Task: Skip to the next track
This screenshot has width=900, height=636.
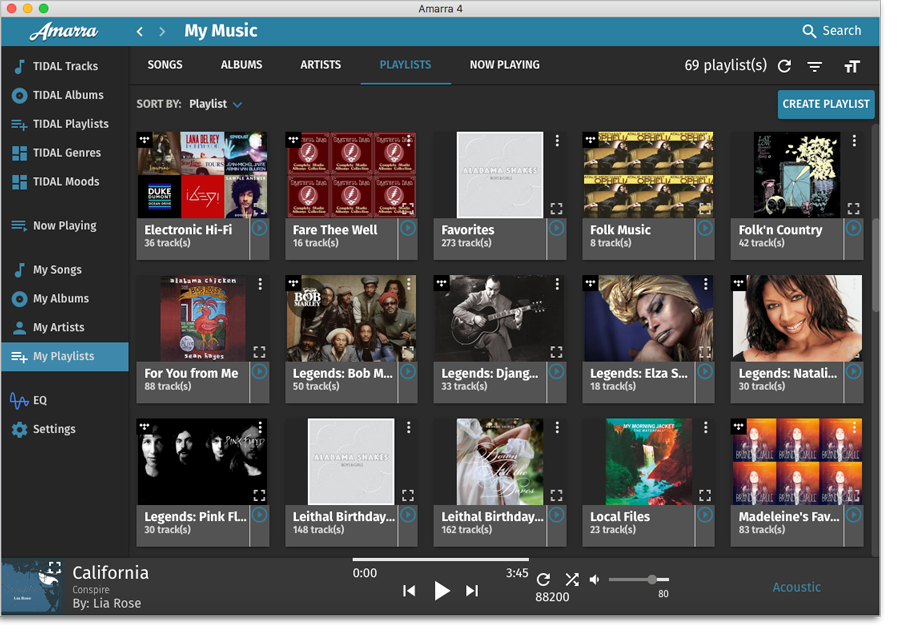Action: pos(472,591)
